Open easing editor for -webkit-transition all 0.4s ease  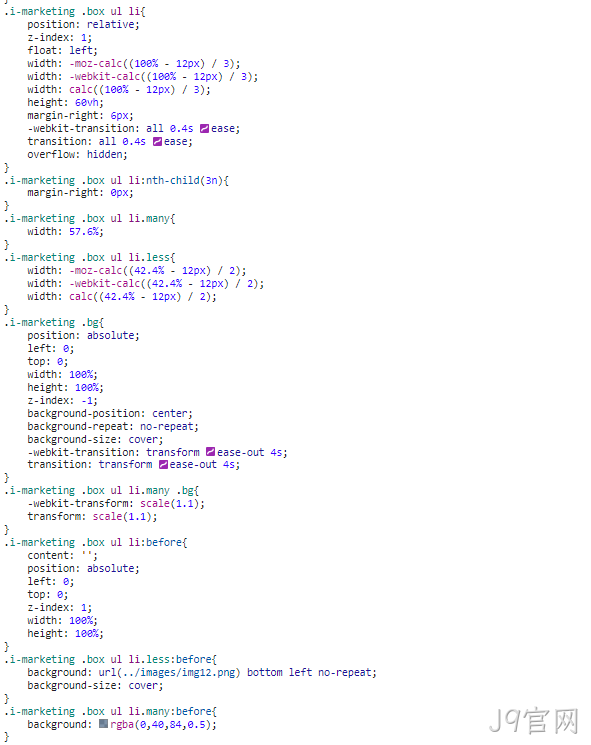click(204, 128)
